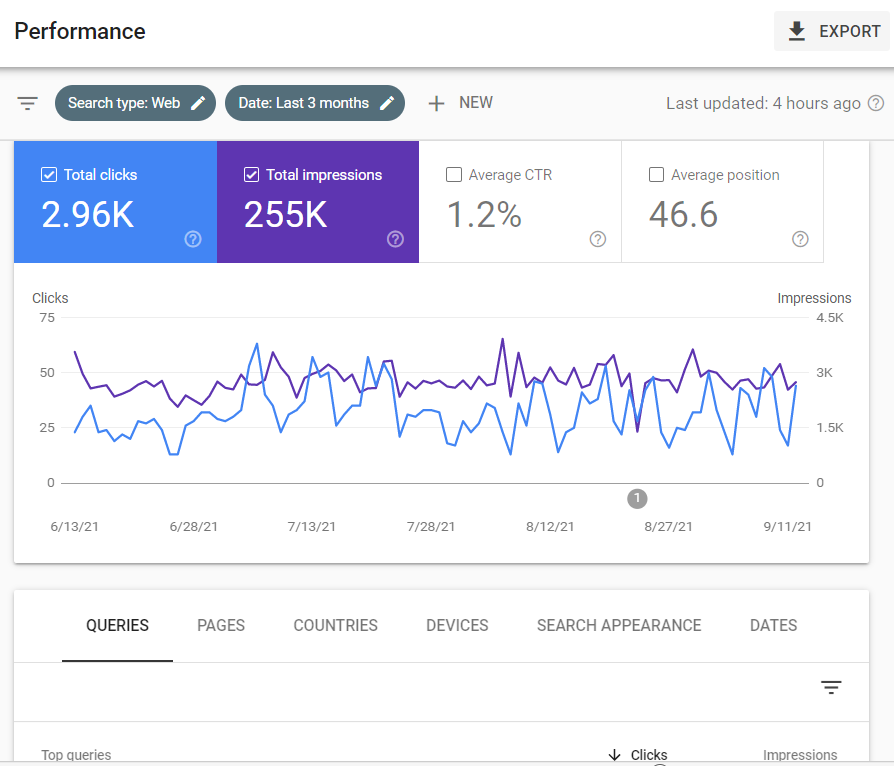Open the filter options icon beside the chips
894x766 pixels.
pyautogui.click(x=27, y=102)
